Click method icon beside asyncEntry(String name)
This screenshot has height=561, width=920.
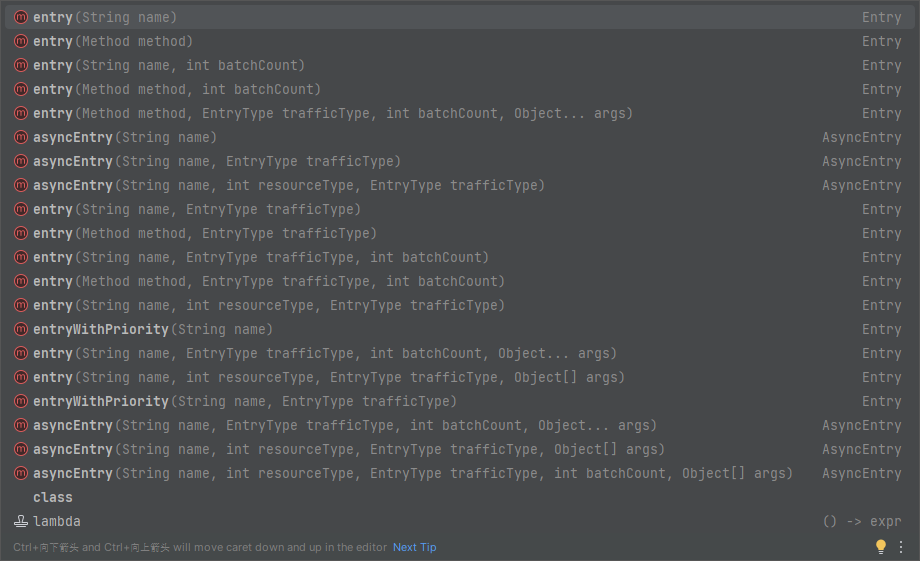click(21, 137)
